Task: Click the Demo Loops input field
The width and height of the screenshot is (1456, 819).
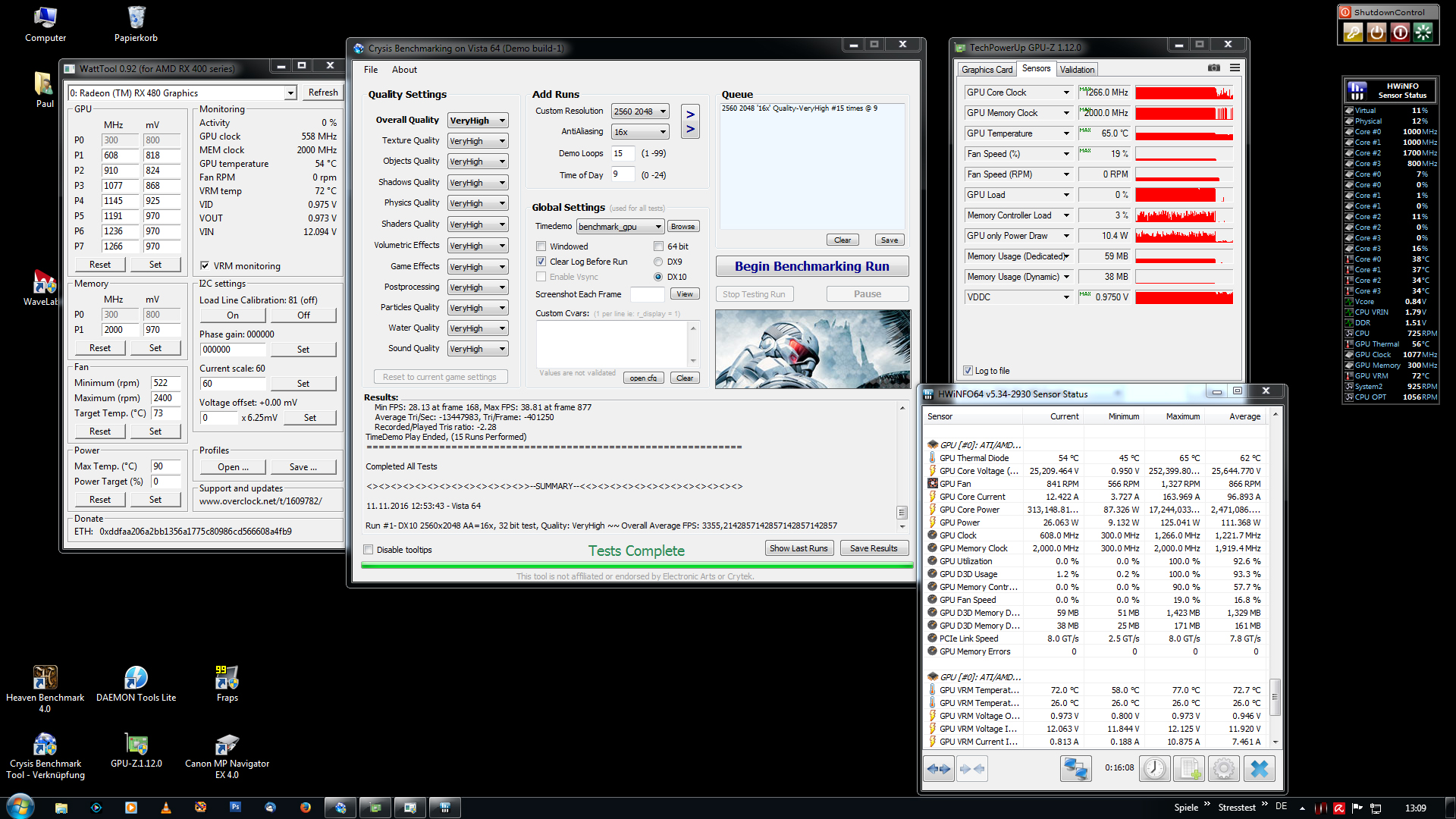Action: pos(622,153)
